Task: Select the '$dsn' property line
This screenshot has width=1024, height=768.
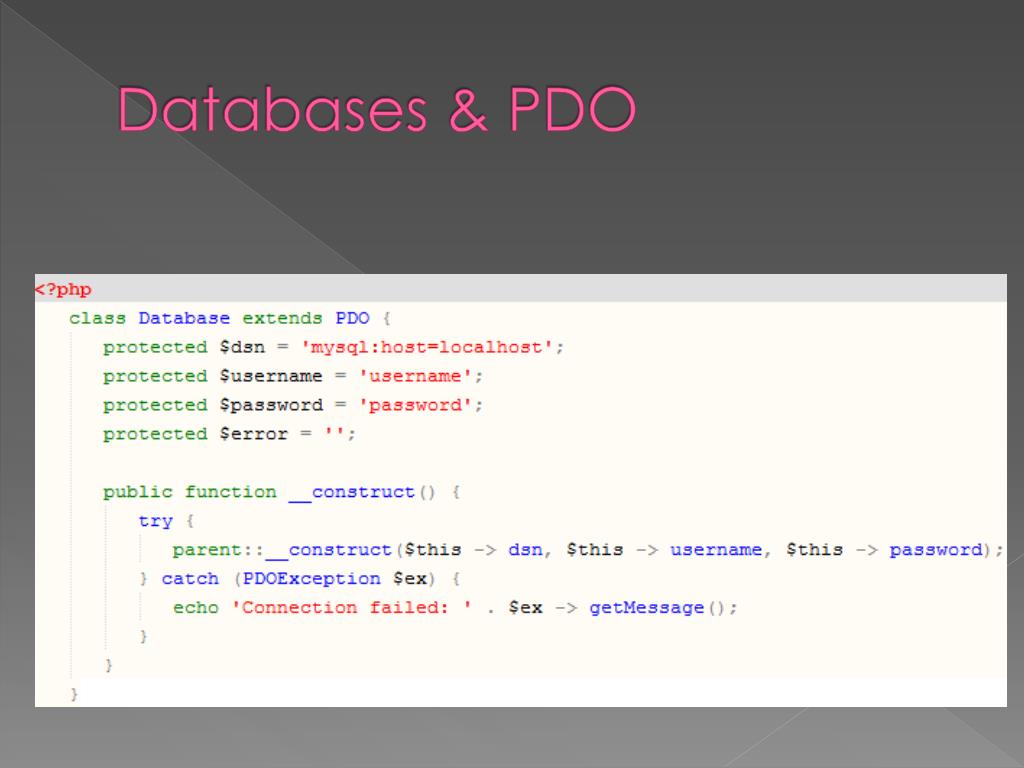Action: click(x=333, y=347)
